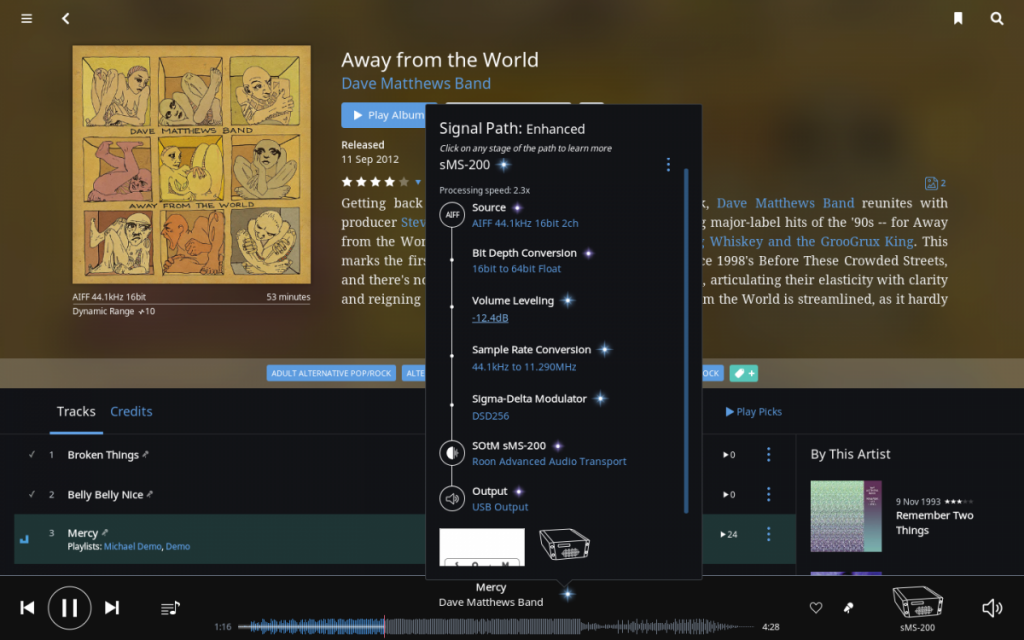Open the three-dot menu for Broken Things

[x=768, y=455]
